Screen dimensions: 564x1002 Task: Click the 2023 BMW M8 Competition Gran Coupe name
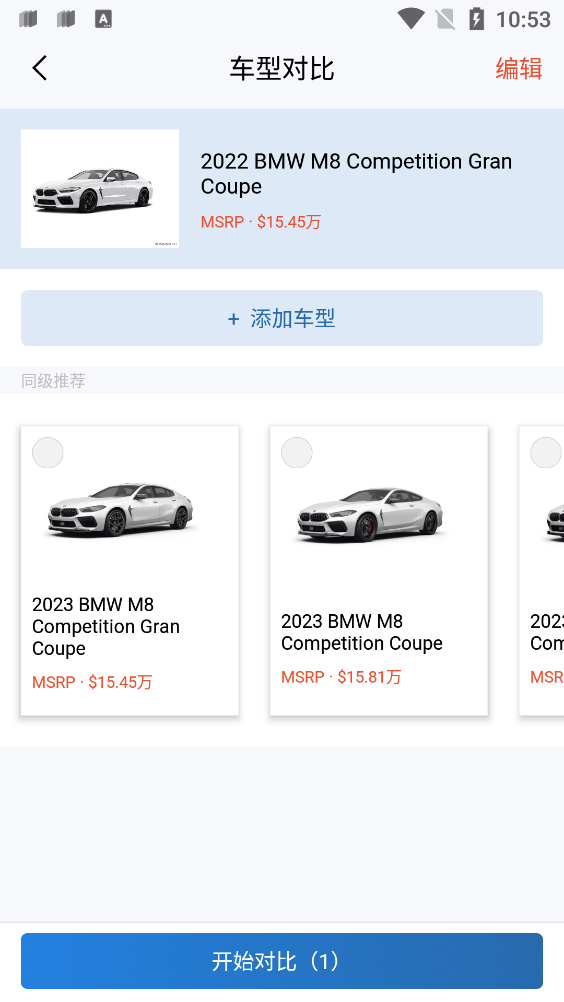pyautogui.click(x=105, y=626)
